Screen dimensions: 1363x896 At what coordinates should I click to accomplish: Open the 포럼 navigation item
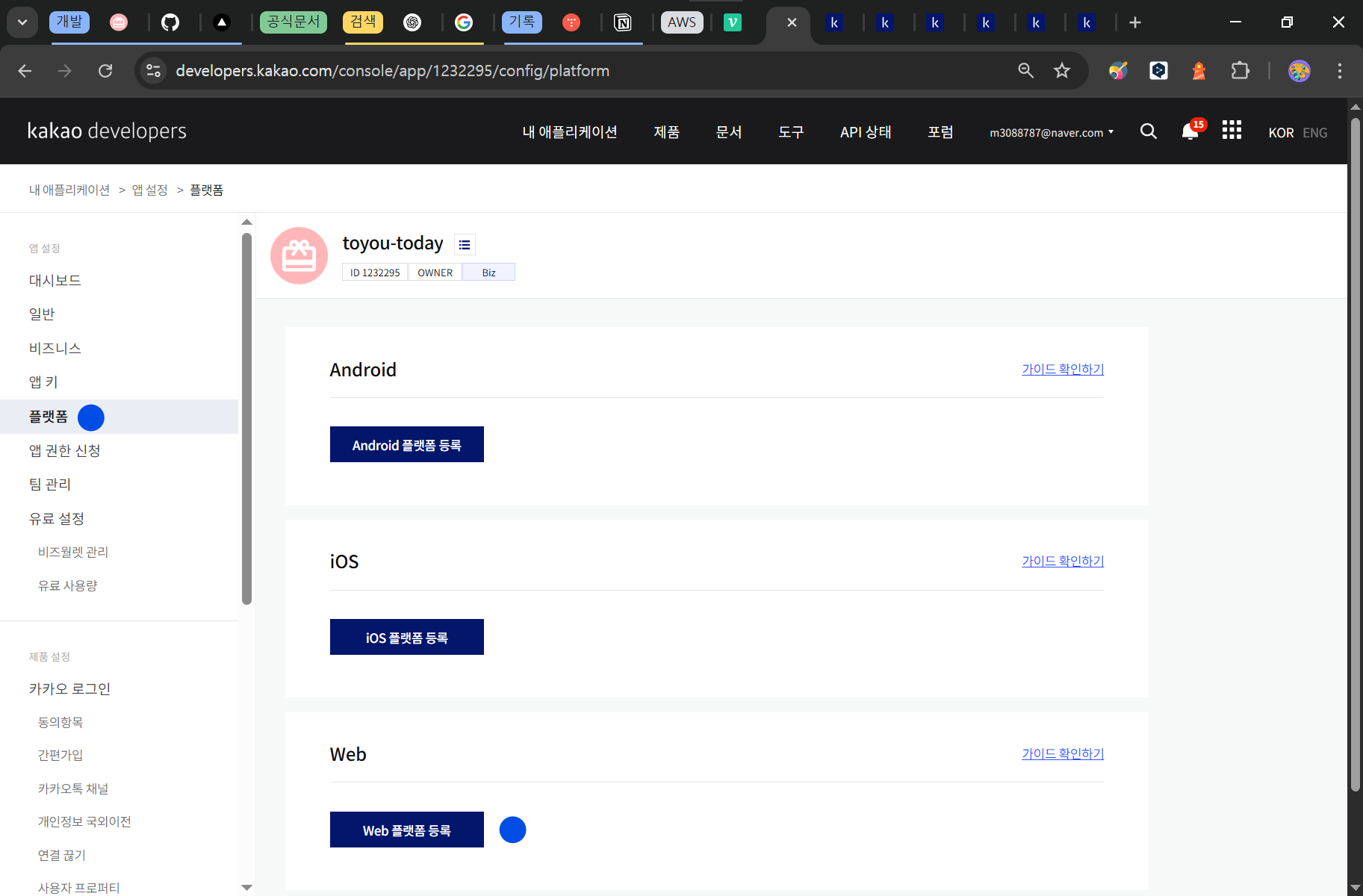[x=940, y=132]
